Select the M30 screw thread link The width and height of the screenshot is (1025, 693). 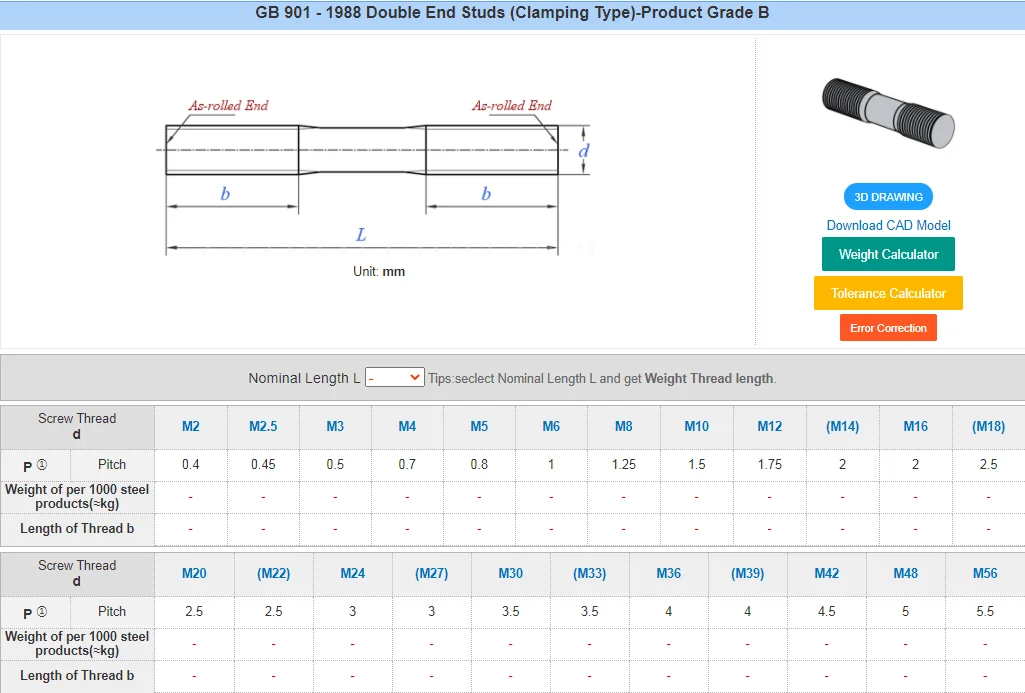(510, 573)
